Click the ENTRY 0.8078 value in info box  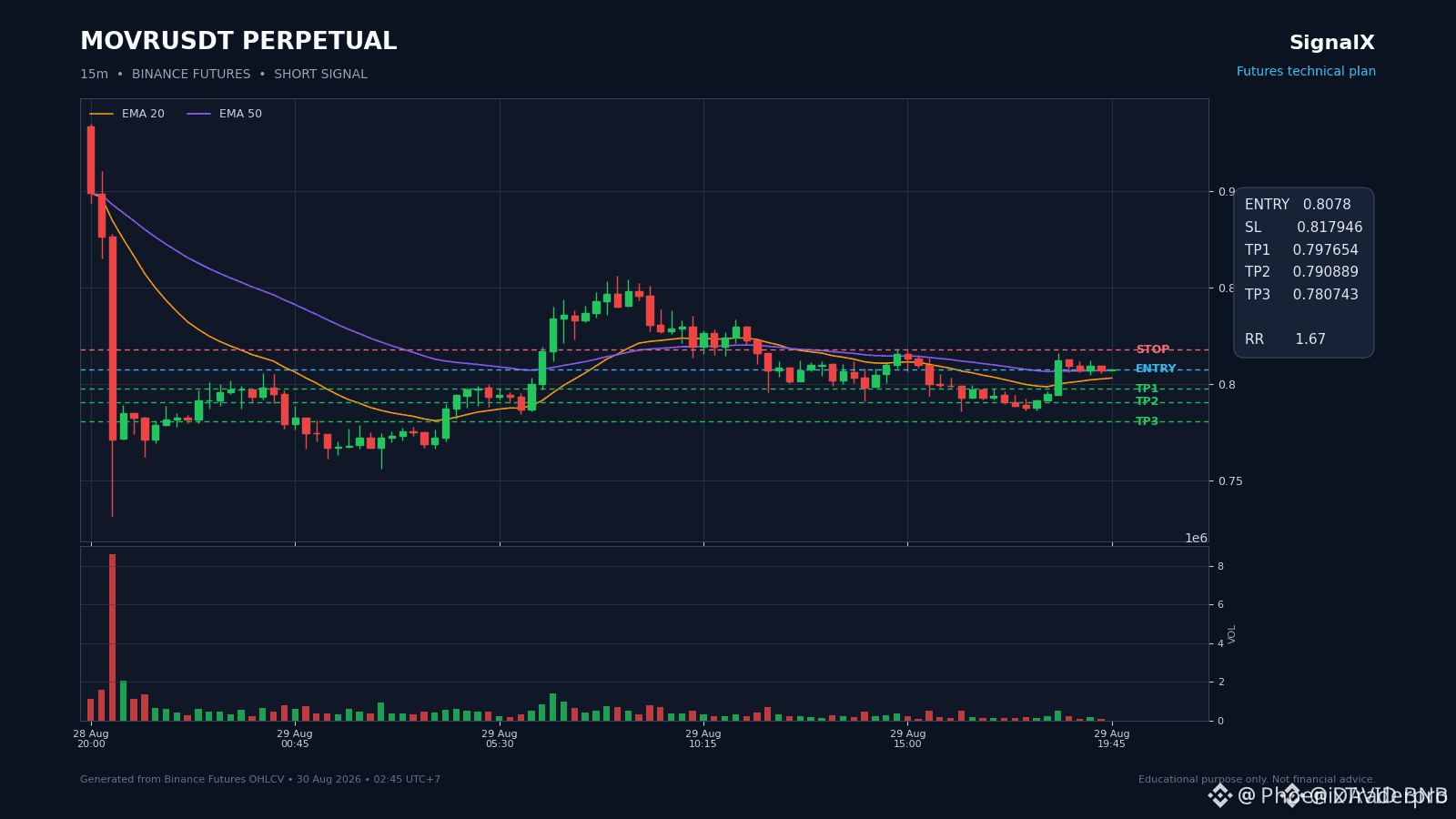coord(1298,205)
